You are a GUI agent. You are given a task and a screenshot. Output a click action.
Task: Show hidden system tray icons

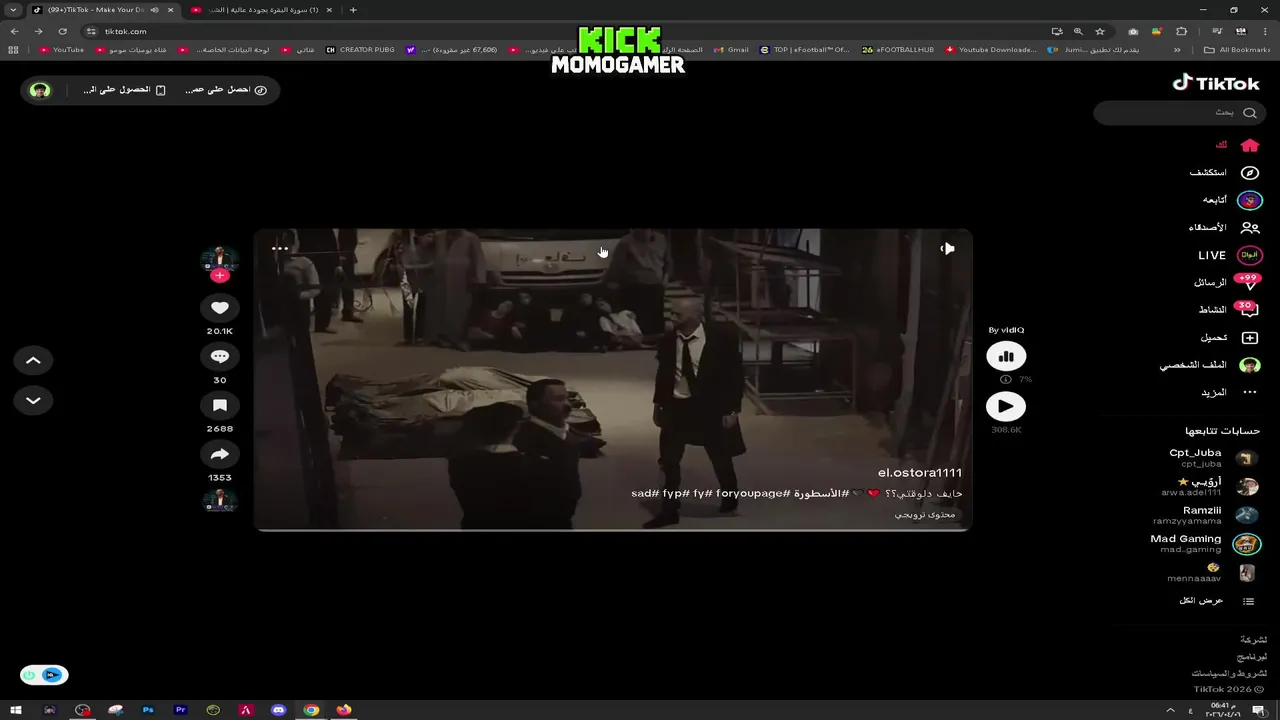[1170, 710]
